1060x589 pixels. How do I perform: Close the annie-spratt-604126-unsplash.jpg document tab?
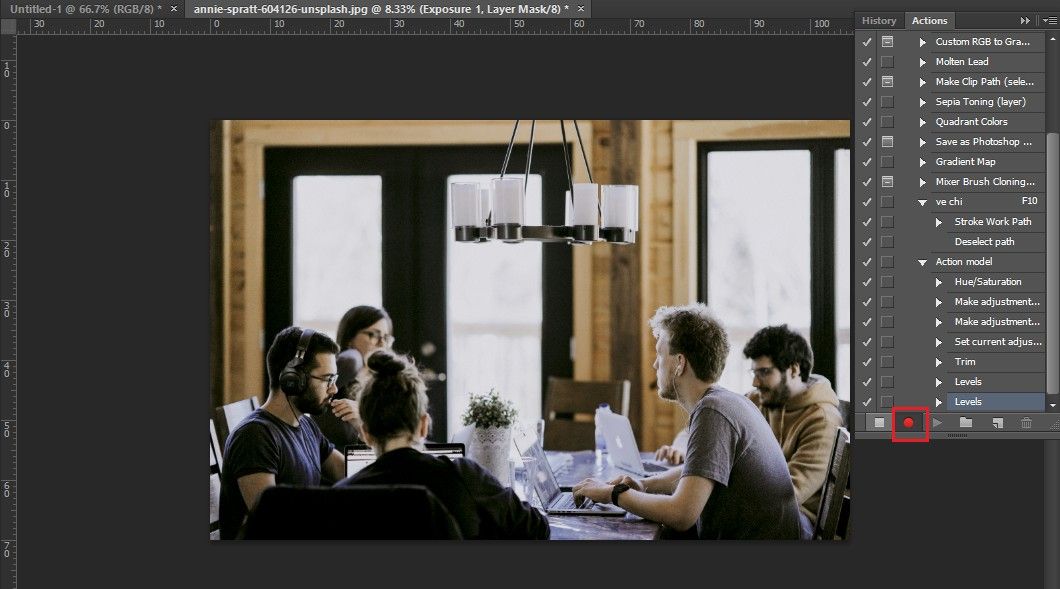(579, 8)
